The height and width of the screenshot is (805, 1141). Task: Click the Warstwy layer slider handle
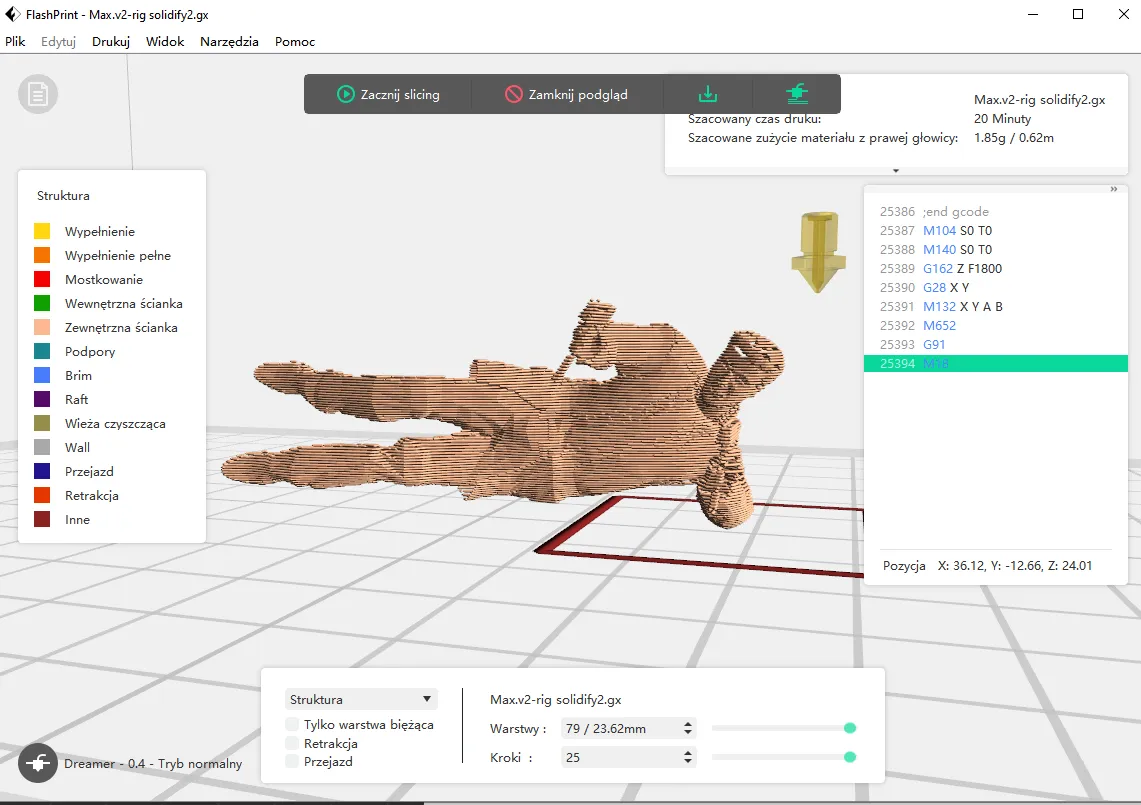click(850, 729)
